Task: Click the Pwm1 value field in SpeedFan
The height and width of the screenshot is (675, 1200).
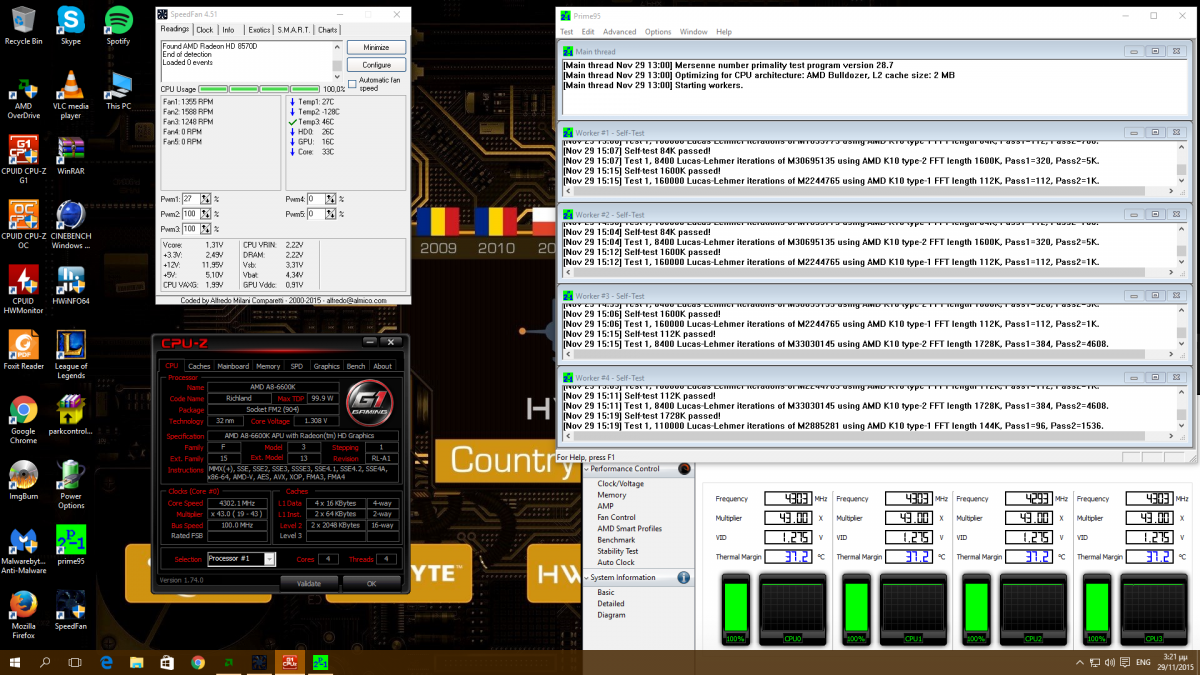Action: click(x=192, y=199)
